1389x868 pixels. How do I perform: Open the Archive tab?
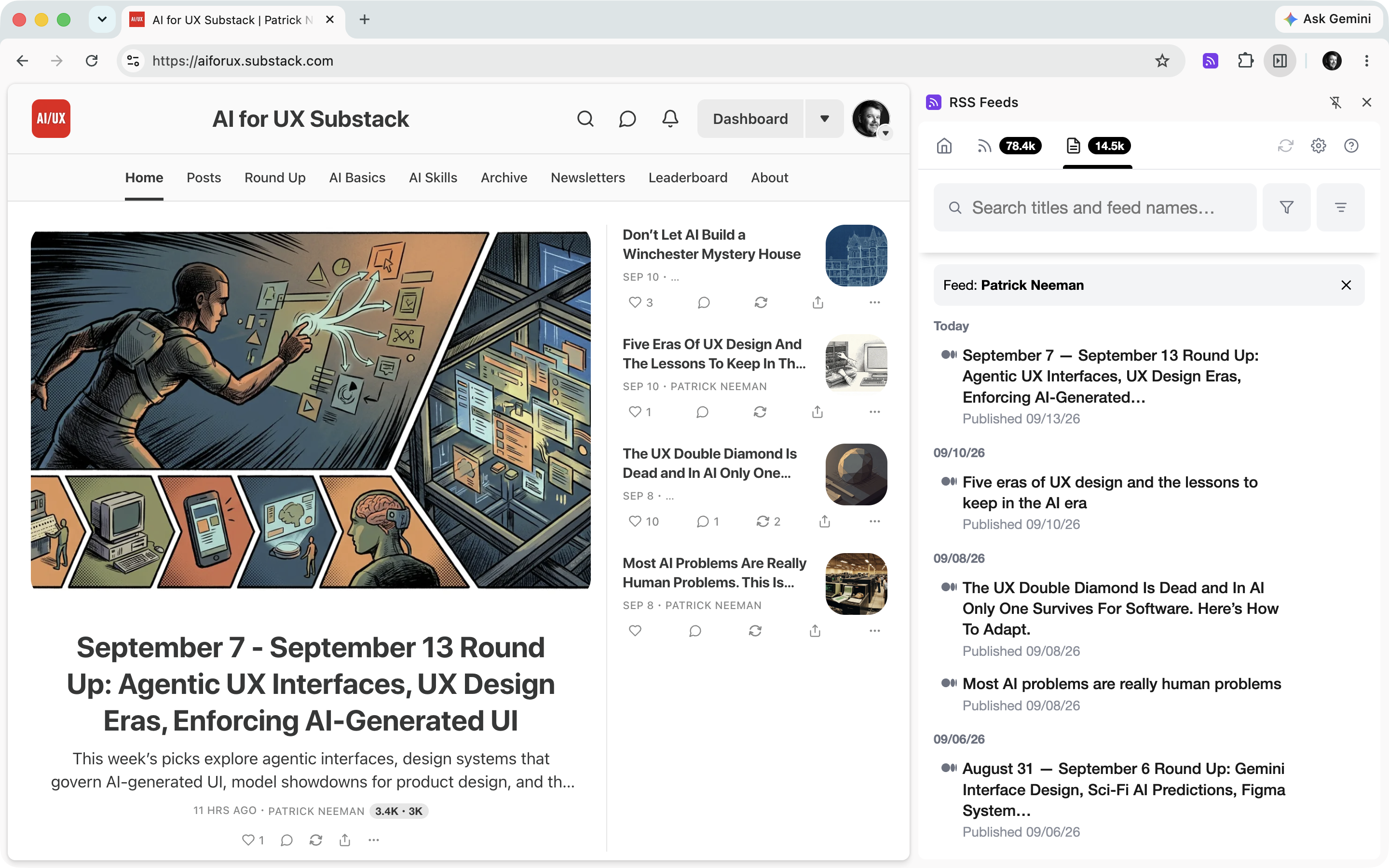504,177
